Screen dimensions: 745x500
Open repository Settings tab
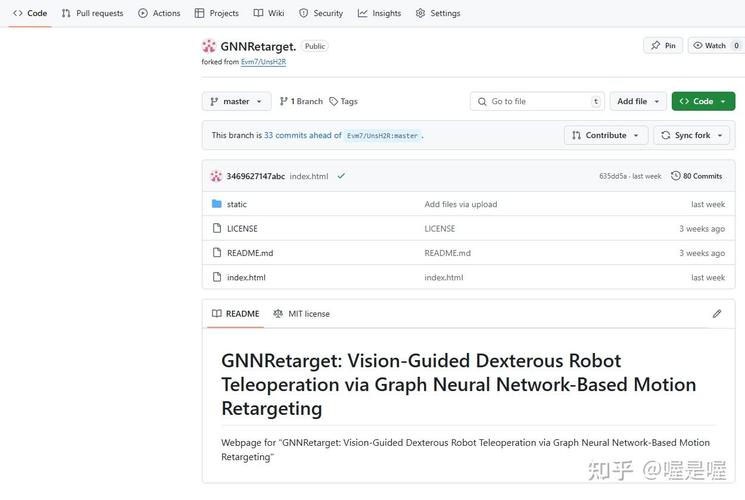click(x=438, y=13)
